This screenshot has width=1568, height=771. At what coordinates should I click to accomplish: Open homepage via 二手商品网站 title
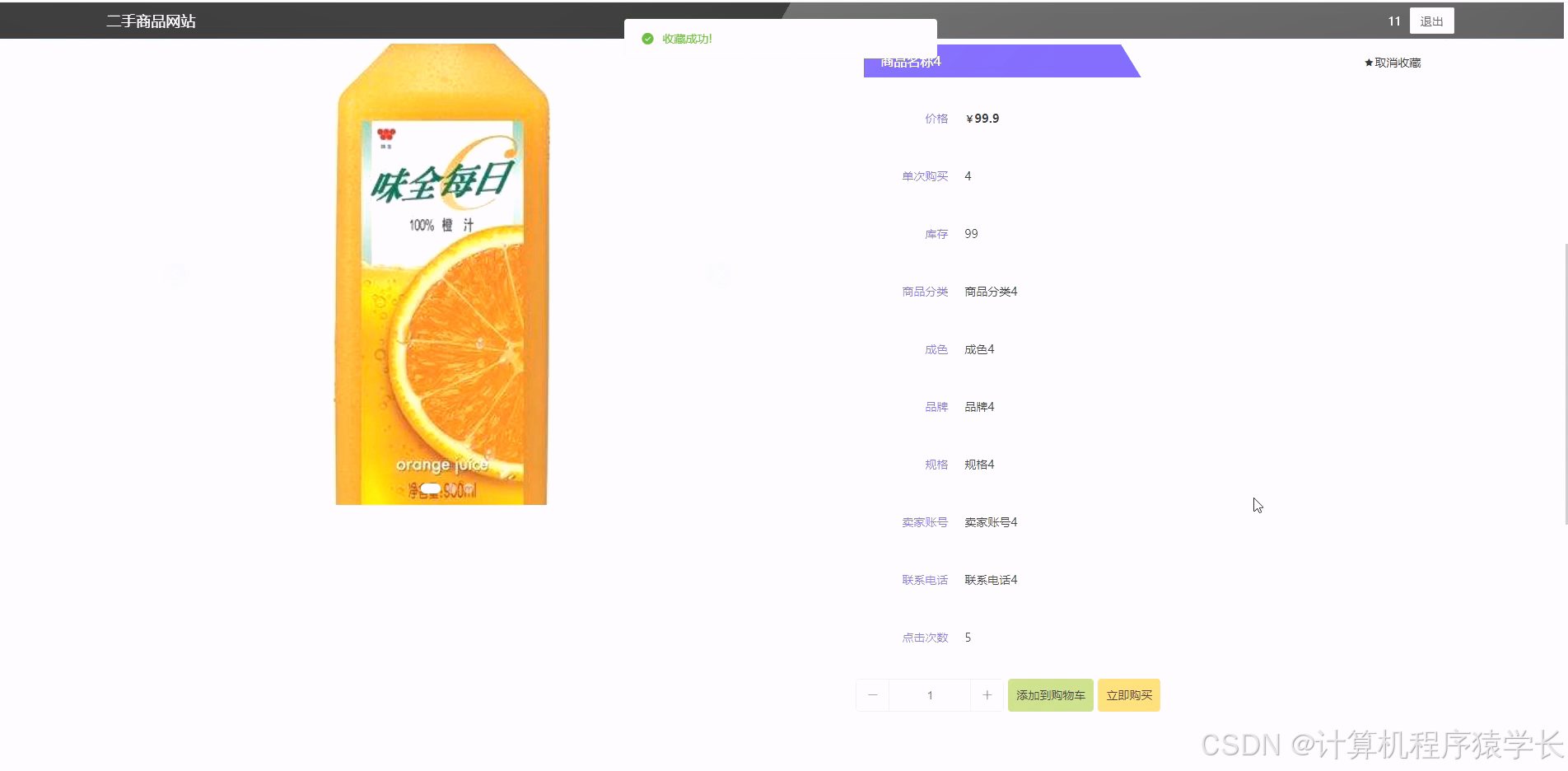point(151,21)
